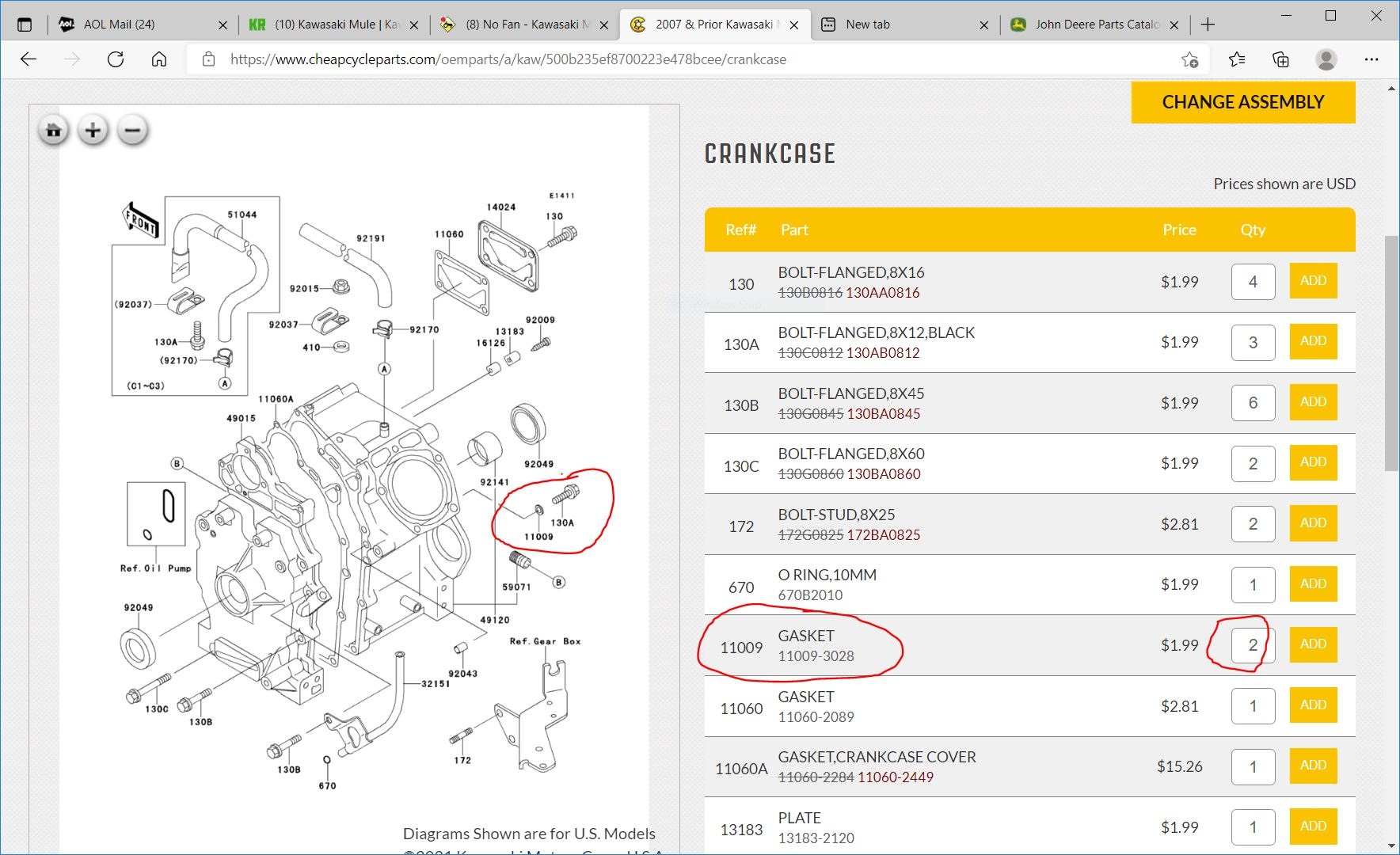Reload the current page
The image size is (1400, 855).
(x=116, y=59)
